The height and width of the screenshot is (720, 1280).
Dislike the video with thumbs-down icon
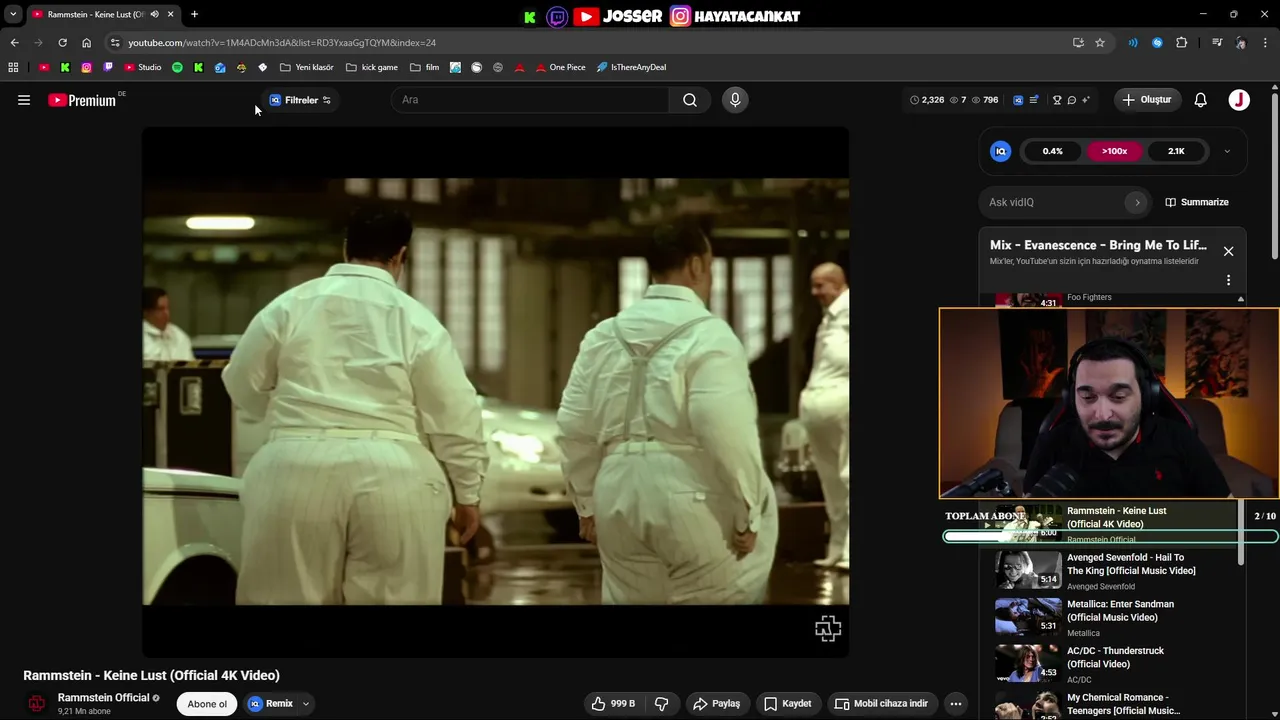(x=661, y=704)
